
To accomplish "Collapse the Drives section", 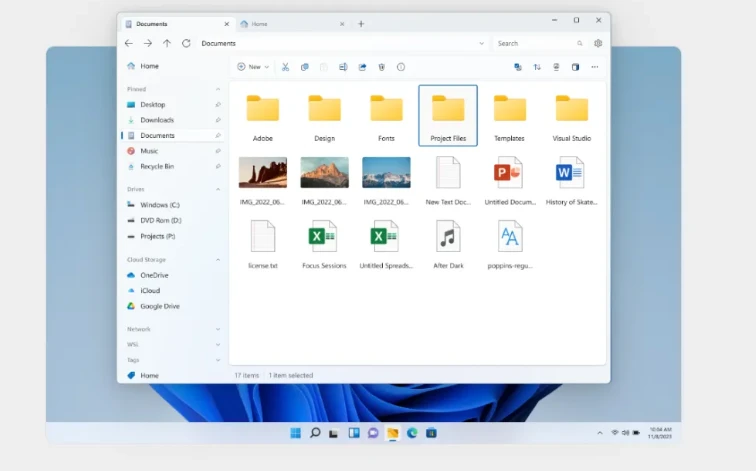I will pos(218,189).
